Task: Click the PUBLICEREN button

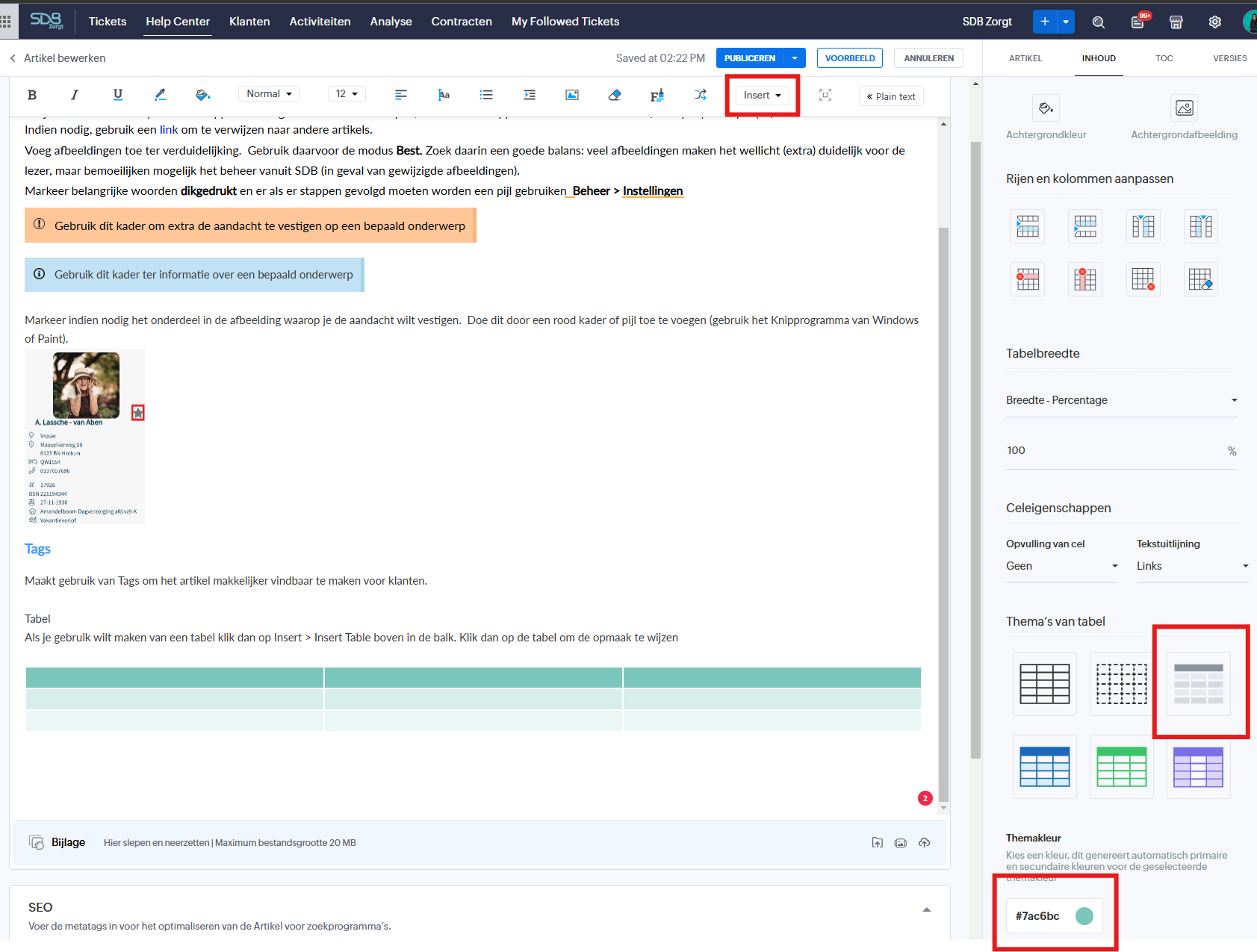Action: 750,58
